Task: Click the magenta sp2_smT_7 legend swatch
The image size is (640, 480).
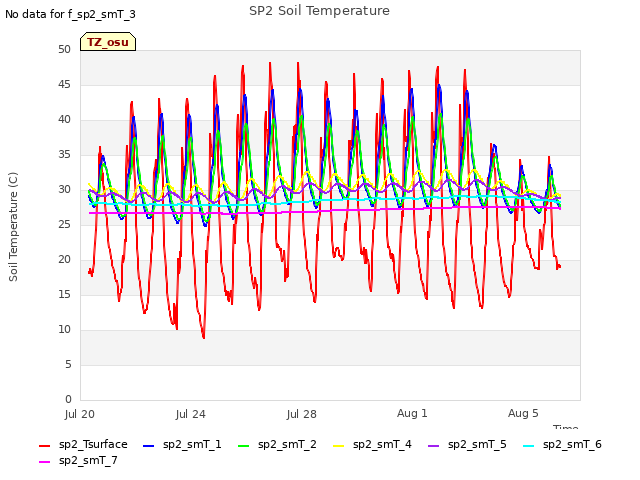Action: (x=44, y=462)
